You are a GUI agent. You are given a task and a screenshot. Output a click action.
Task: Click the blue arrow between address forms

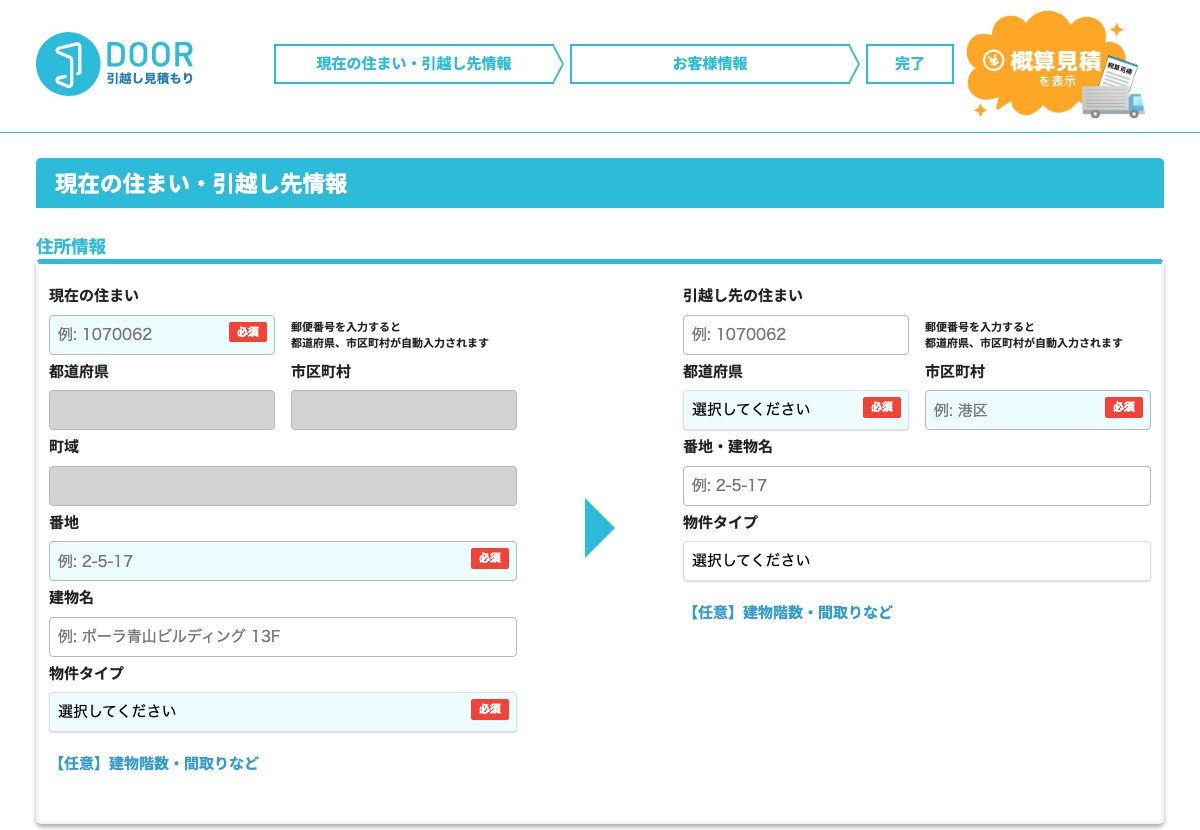(x=599, y=527)
